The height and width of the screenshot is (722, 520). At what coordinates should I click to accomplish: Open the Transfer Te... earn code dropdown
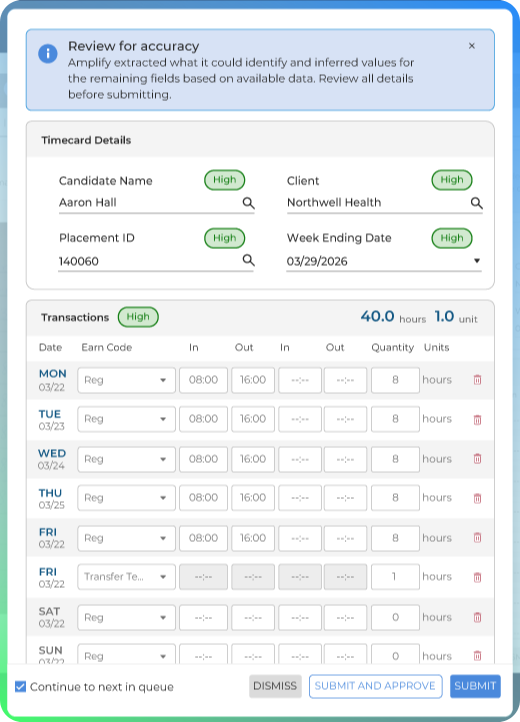point(127,577)
